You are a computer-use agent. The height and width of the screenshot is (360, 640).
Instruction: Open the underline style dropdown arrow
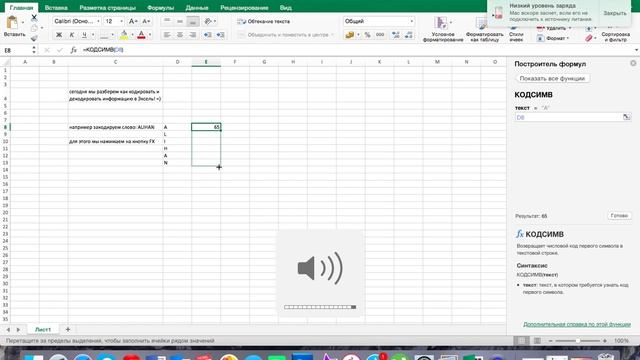point(93,35)
